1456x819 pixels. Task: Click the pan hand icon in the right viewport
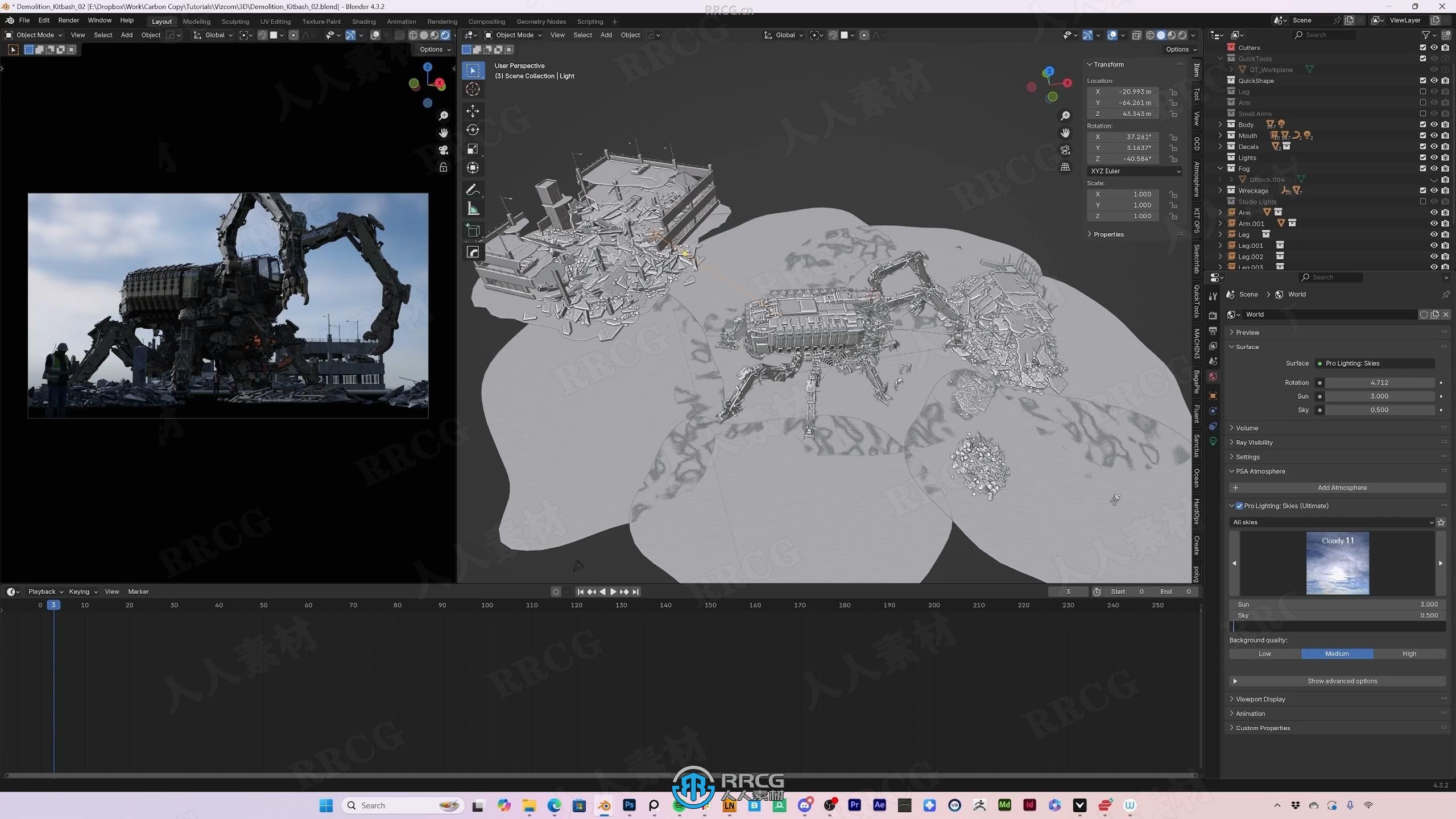pos(1065,133)
